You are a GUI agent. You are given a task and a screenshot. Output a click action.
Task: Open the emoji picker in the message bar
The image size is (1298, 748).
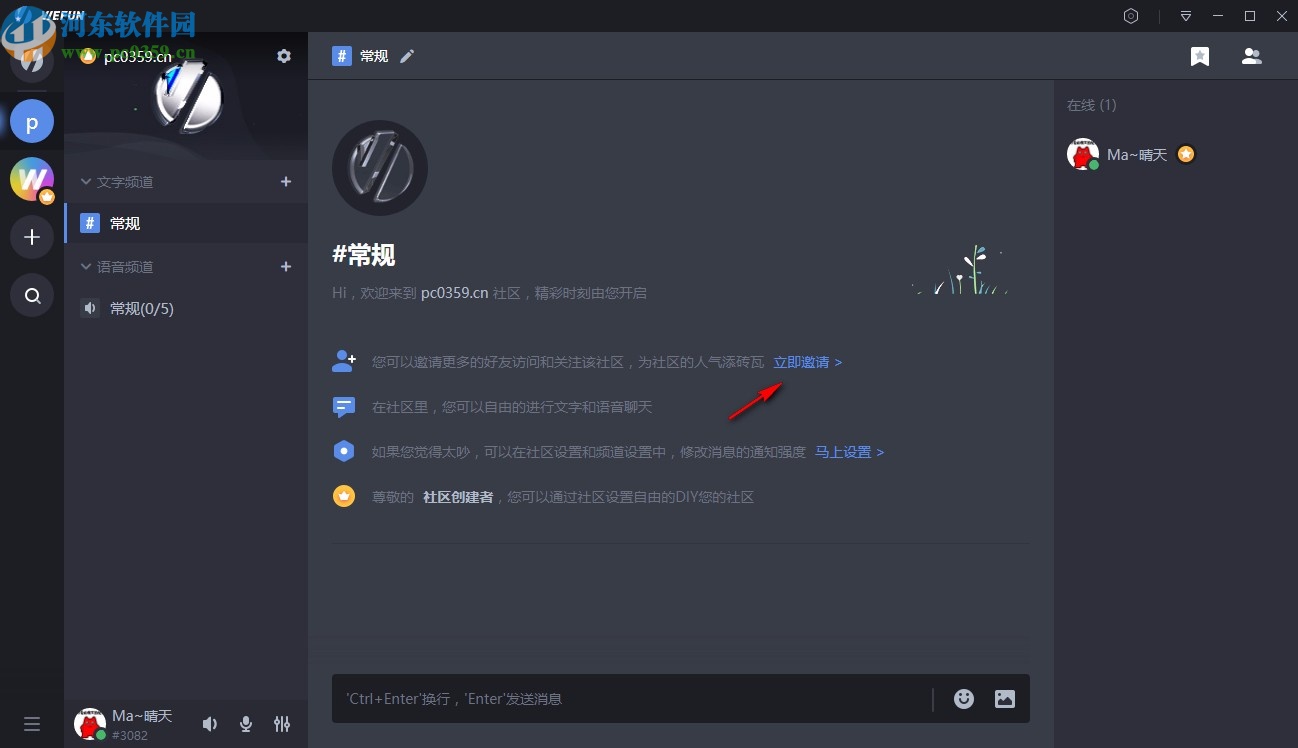(x=963, y=698)
